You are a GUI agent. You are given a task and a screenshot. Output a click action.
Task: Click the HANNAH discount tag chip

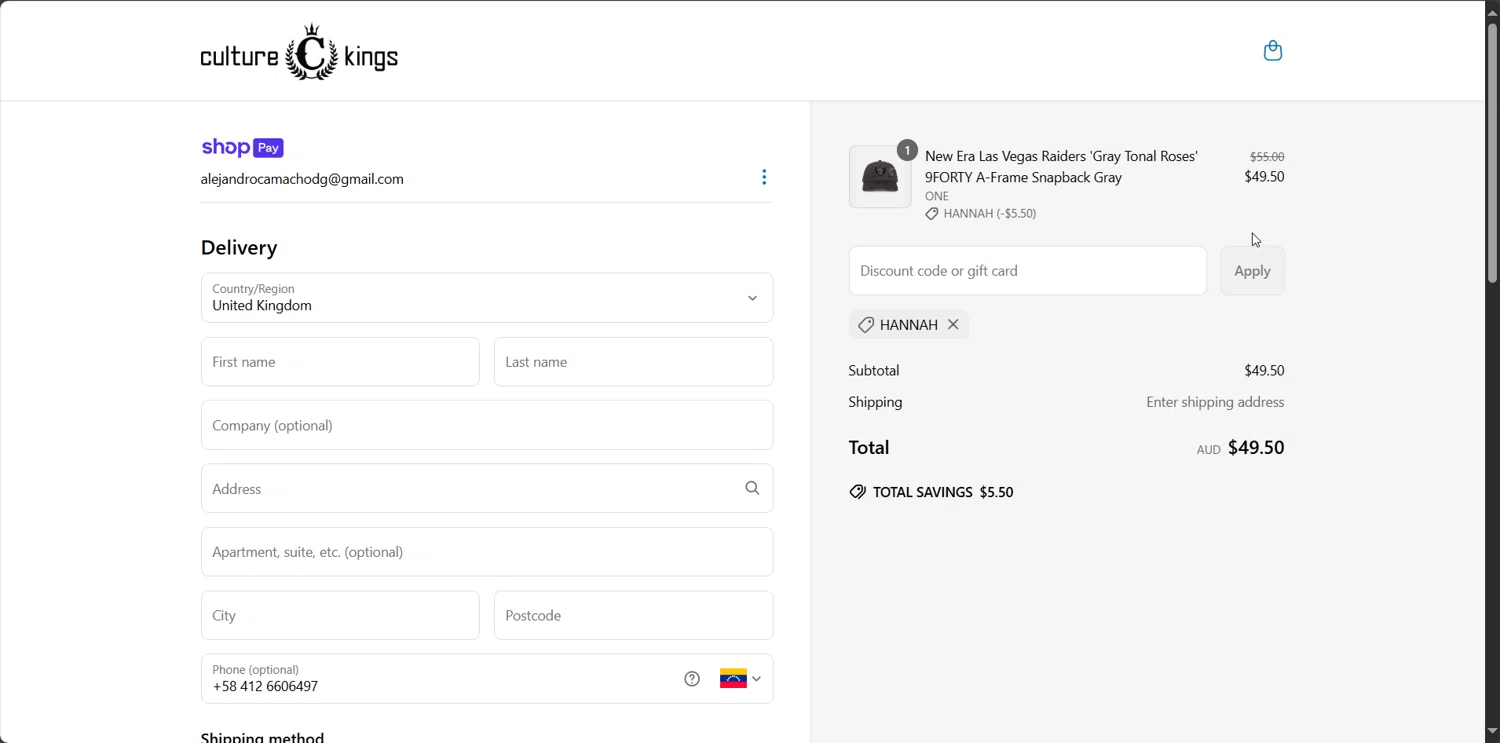(x=908, y=324)
